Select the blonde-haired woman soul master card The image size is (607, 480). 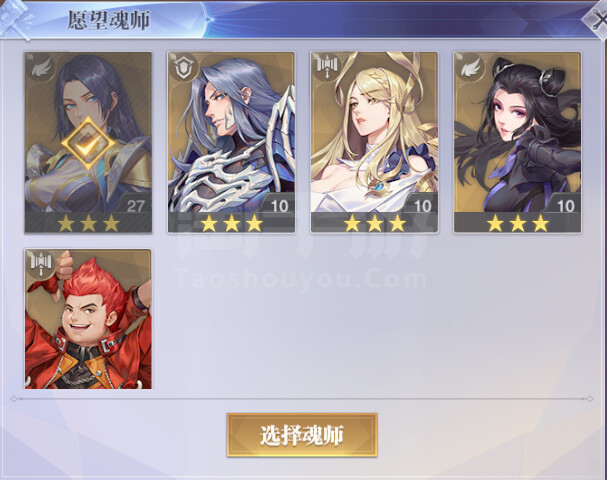pos(374,142)
